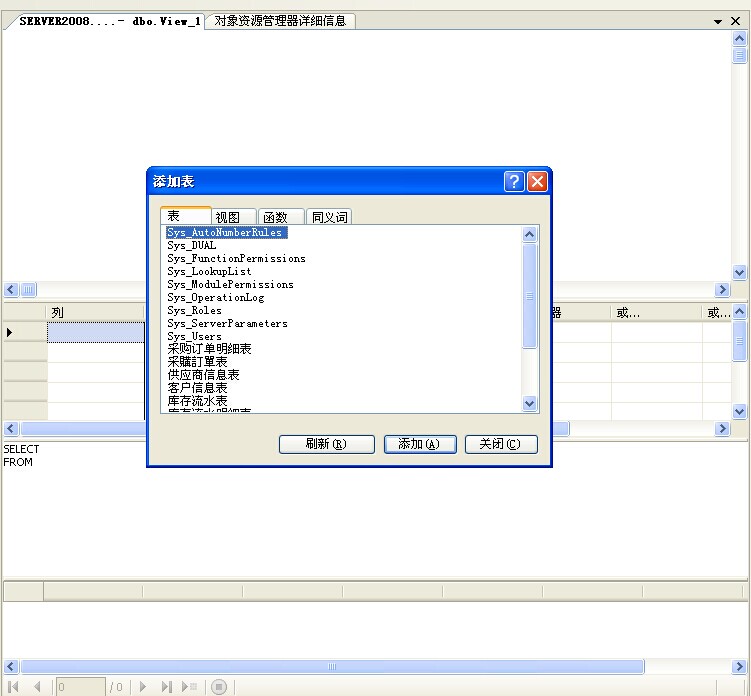Click the table list vertical scrollbar thumb
Viewport: 751px width, 696px height.
tap(529, 296)
